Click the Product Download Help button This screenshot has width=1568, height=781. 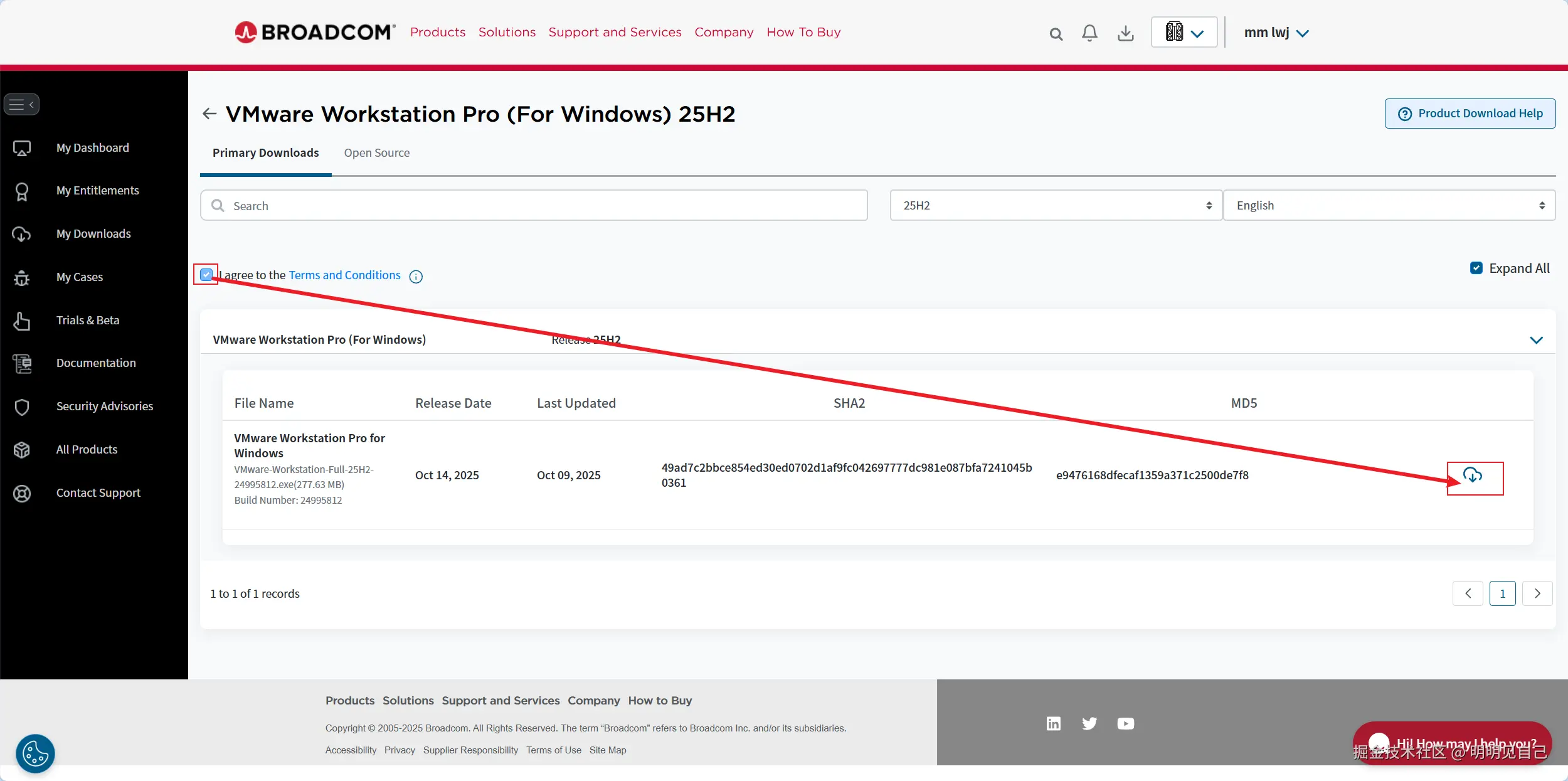click(x=1470, y=114)
